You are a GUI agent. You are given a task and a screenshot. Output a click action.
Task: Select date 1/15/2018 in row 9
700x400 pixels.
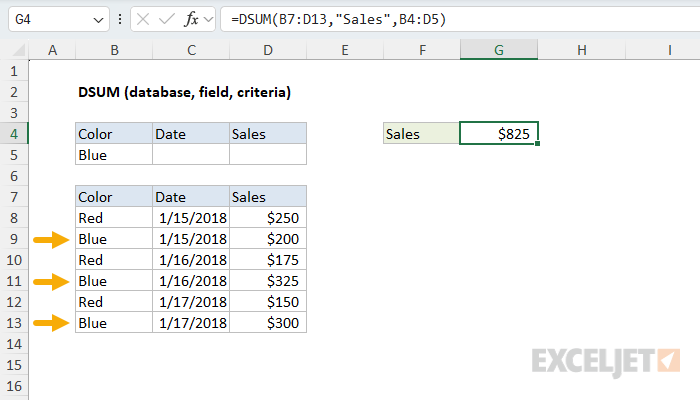pos(191,238)
